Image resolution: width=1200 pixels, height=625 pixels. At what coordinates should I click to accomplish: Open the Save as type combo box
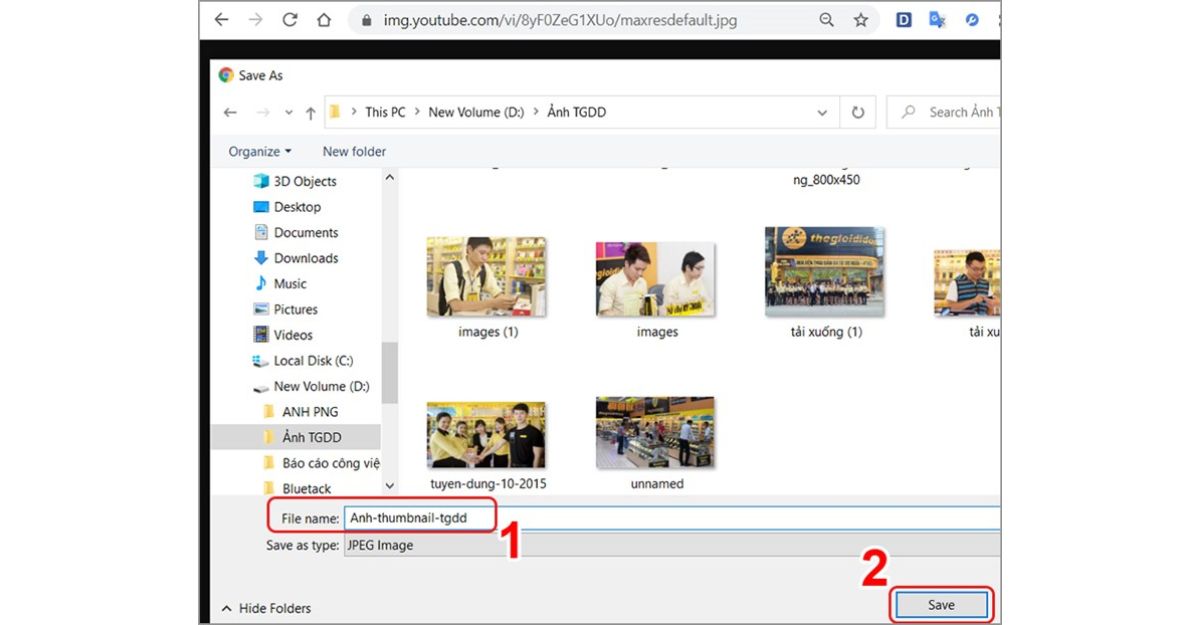670,545
